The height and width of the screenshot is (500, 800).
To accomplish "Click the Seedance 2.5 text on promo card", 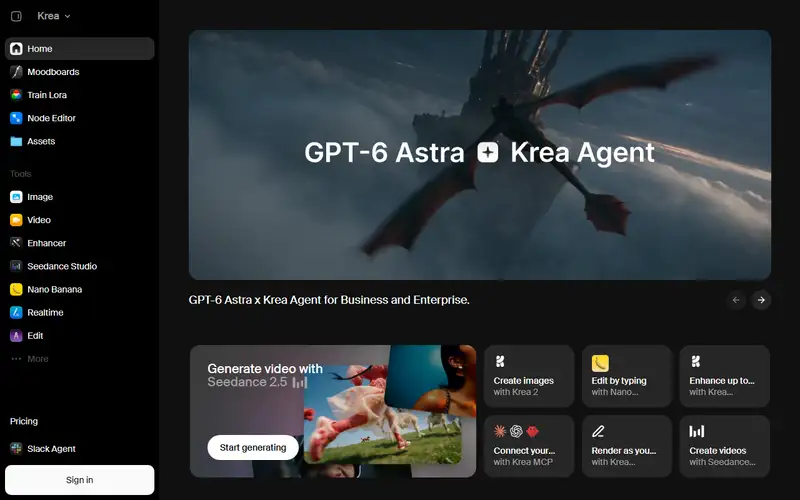I will click(247, 382).
